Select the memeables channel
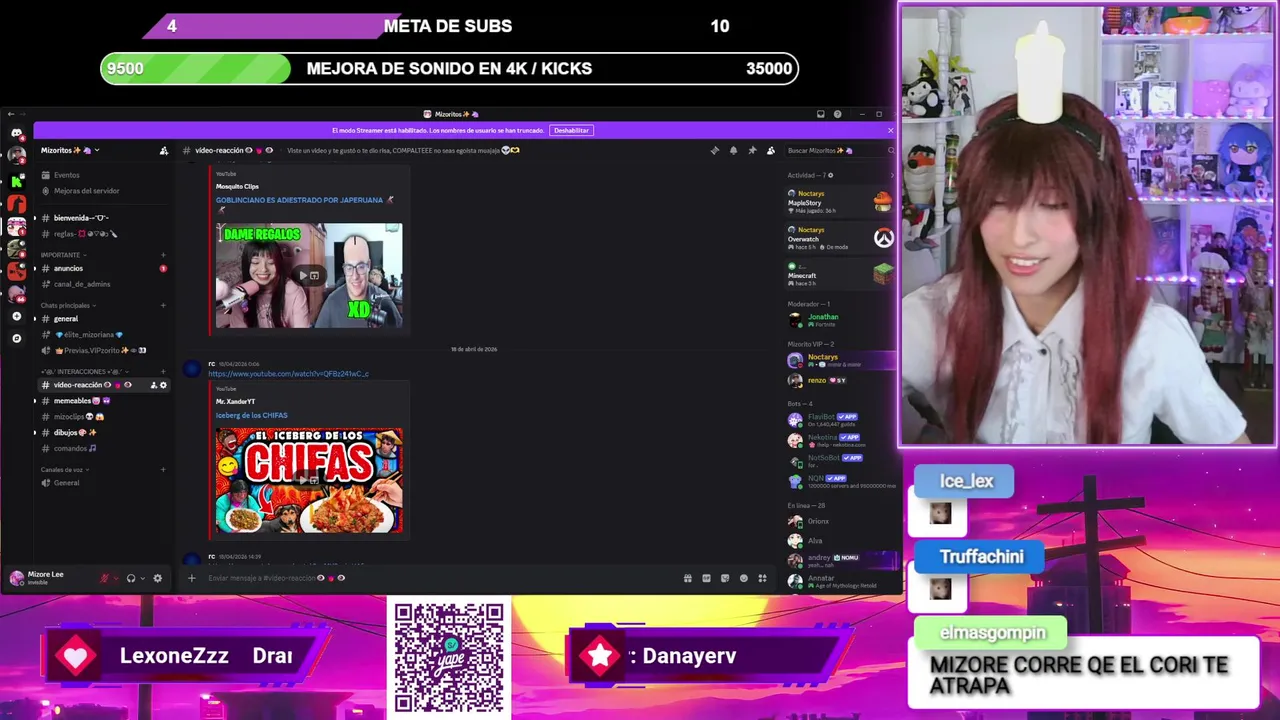The height and width of the screenshot is (720, 1280). point(101,401)
